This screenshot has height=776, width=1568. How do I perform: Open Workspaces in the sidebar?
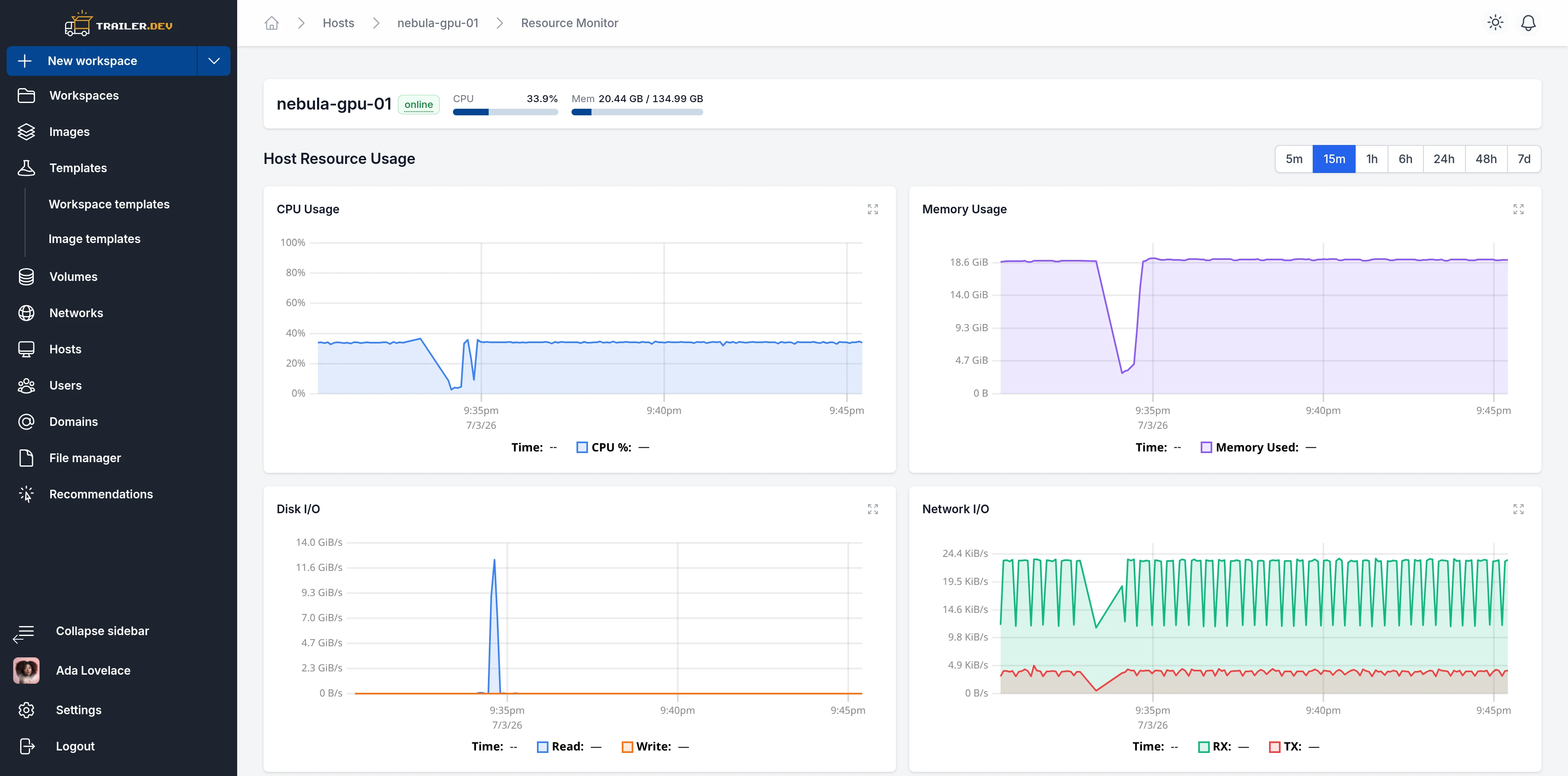coord(84,96)
